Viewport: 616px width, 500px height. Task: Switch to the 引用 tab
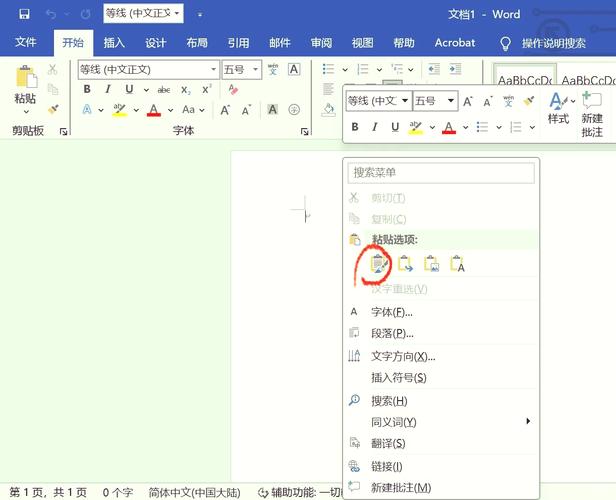click(238, 42)
